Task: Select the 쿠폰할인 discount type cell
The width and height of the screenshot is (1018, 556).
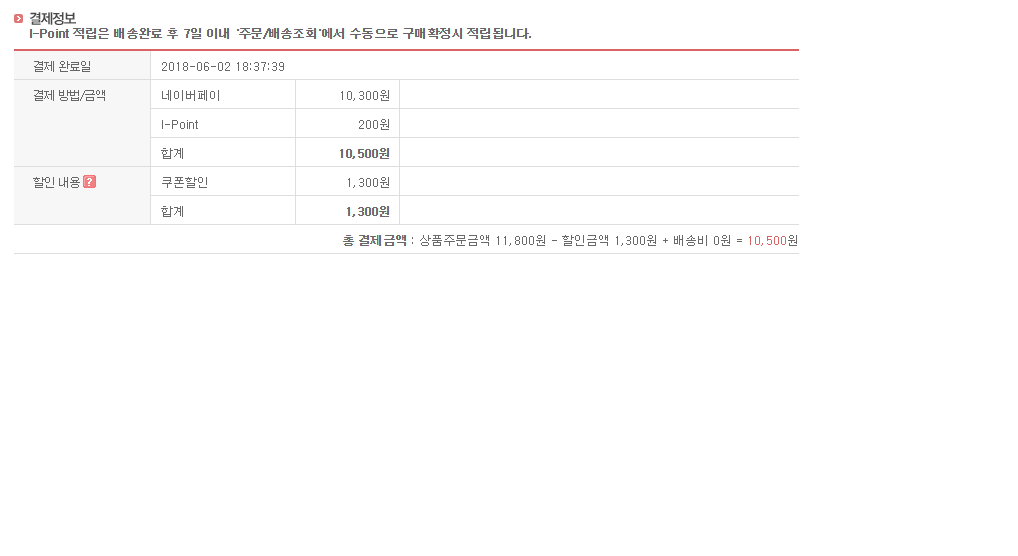Action: [184, 182]
